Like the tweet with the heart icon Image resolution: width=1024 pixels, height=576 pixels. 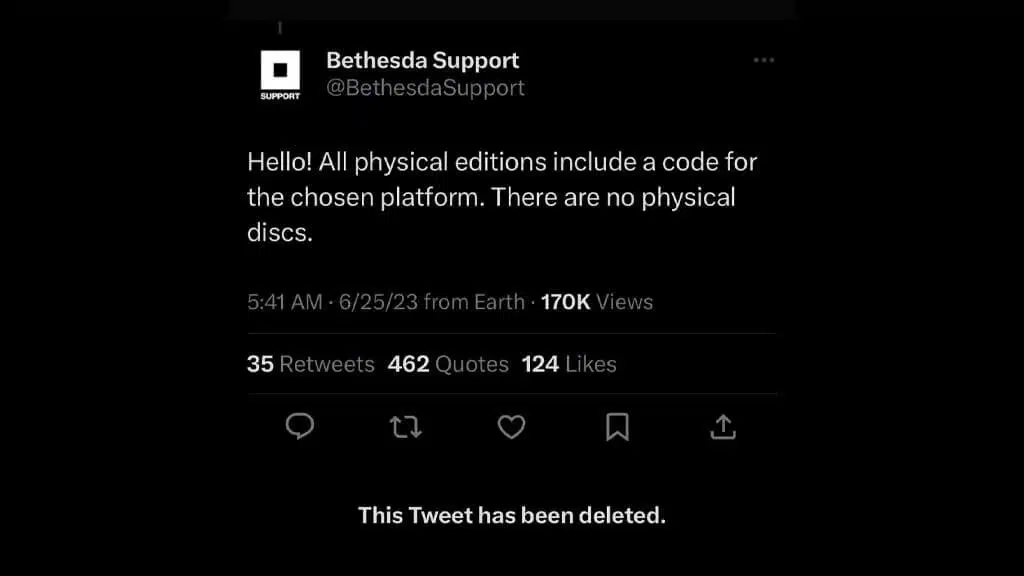click(511, 427)
